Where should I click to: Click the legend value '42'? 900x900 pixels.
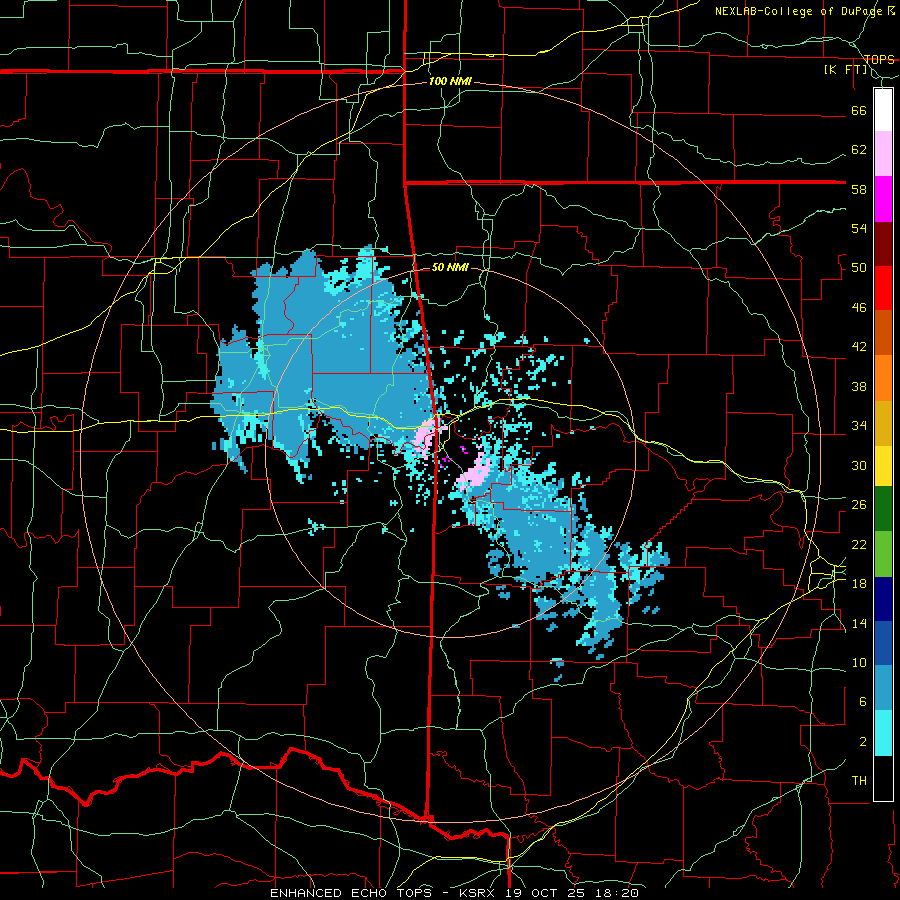click(x=859, y=347)
